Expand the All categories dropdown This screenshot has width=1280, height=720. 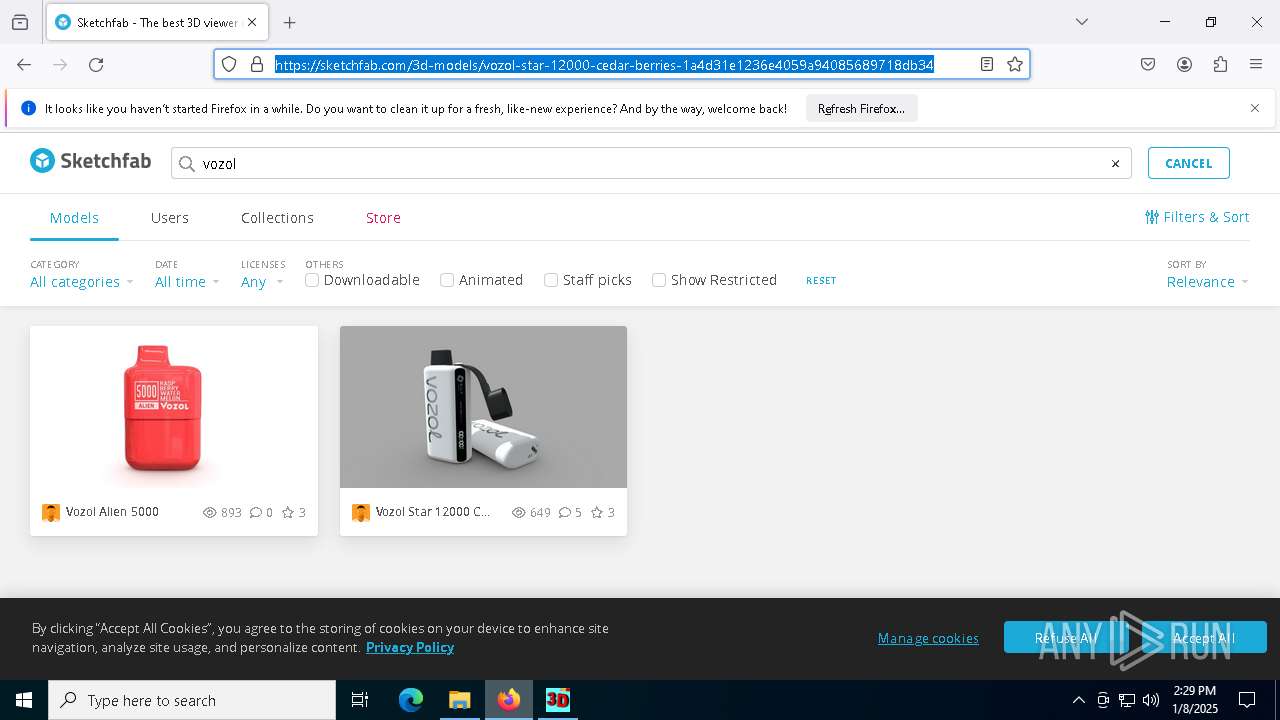click(81, 282)
